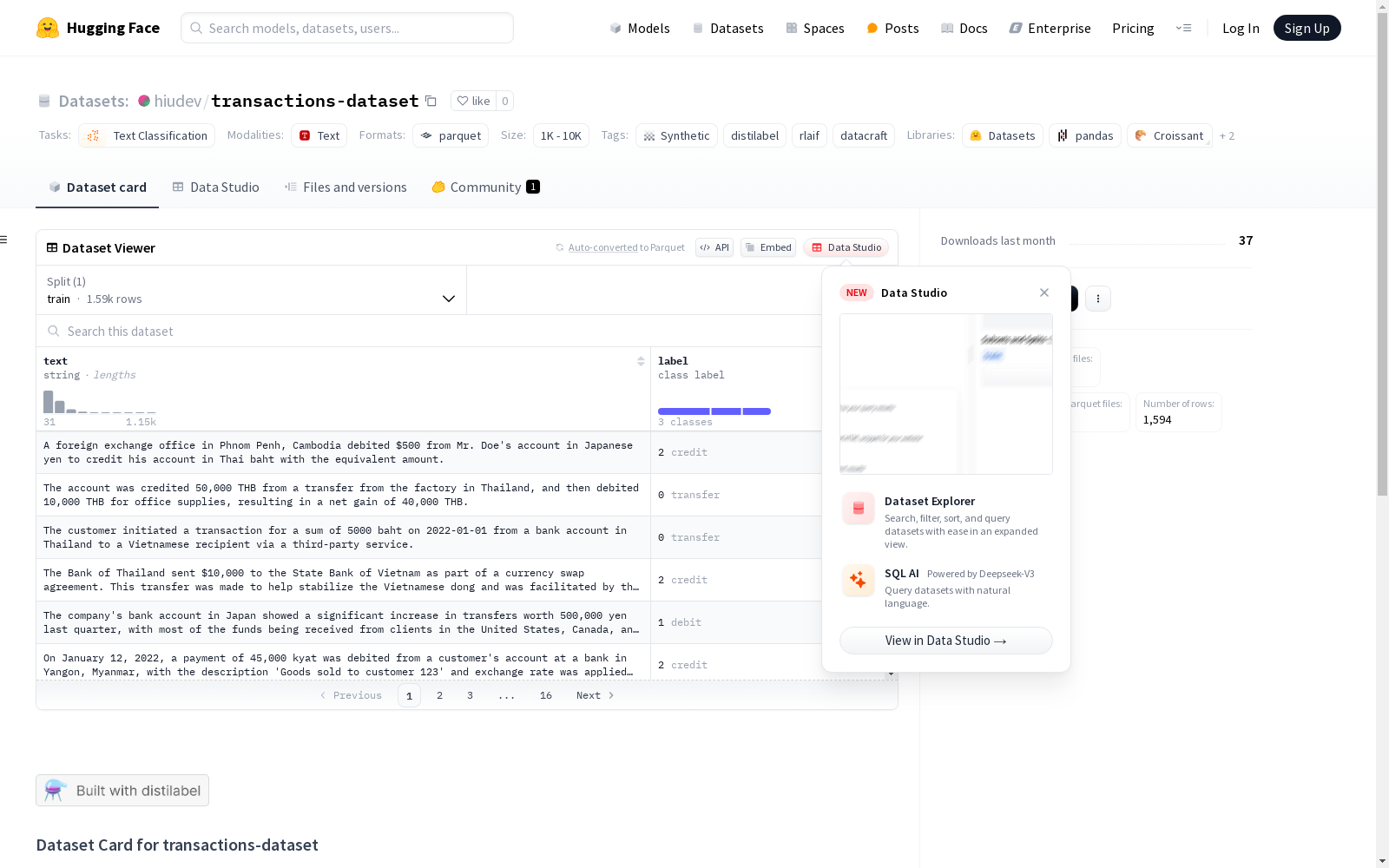Image resolution: width=1389 pixels, height=868 pixels.
Task: Click View in Data Studio button
Action: [x=946, y=641]
